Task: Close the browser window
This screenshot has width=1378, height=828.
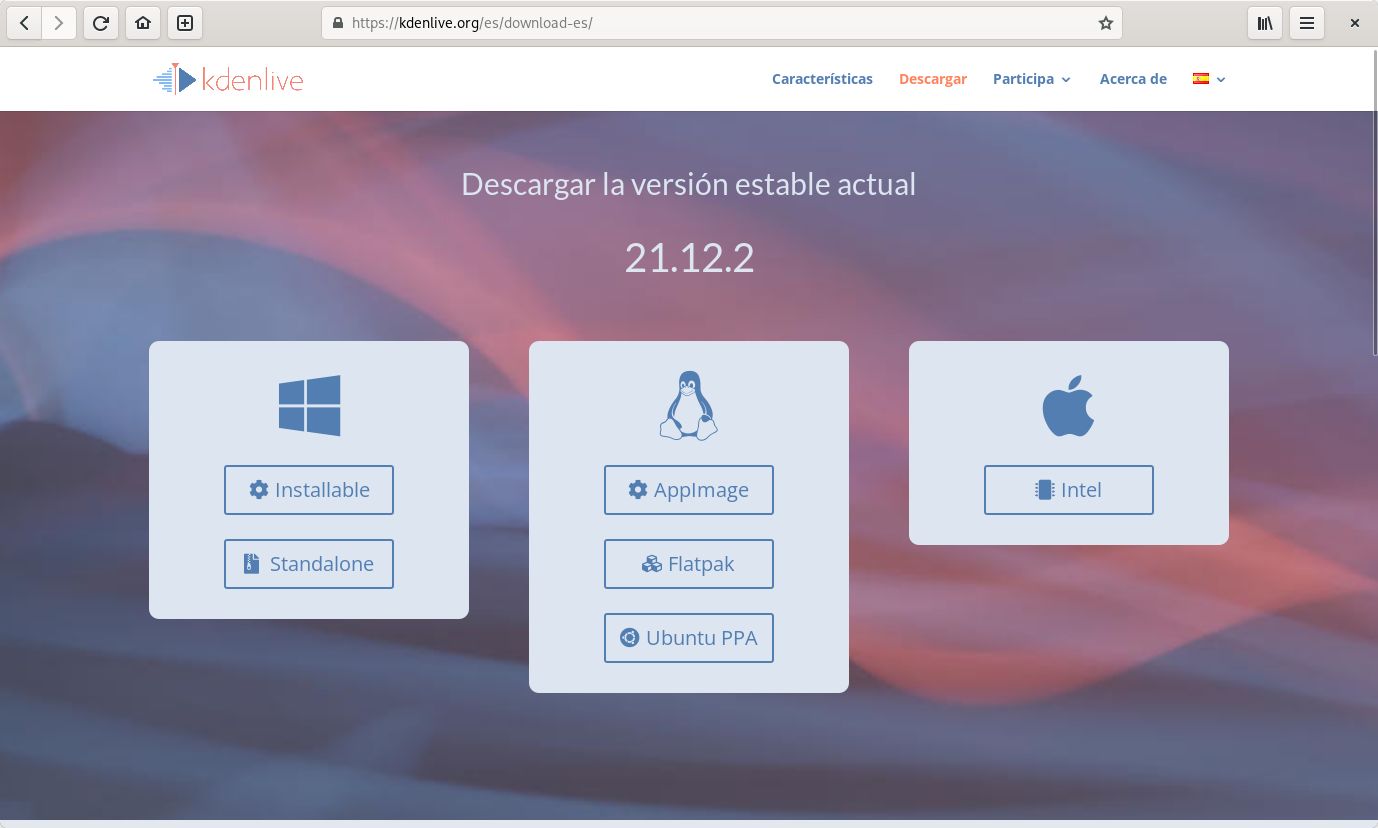Action: (x=1355, y=23)
